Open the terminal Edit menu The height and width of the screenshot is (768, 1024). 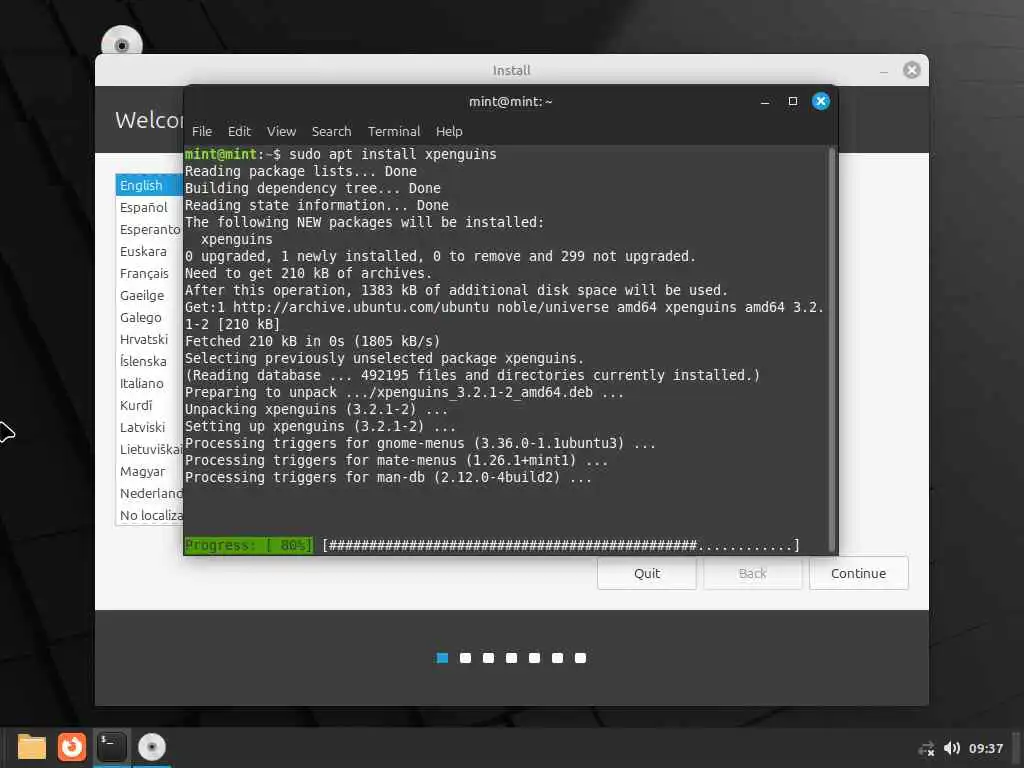click(x=239, y=131)
